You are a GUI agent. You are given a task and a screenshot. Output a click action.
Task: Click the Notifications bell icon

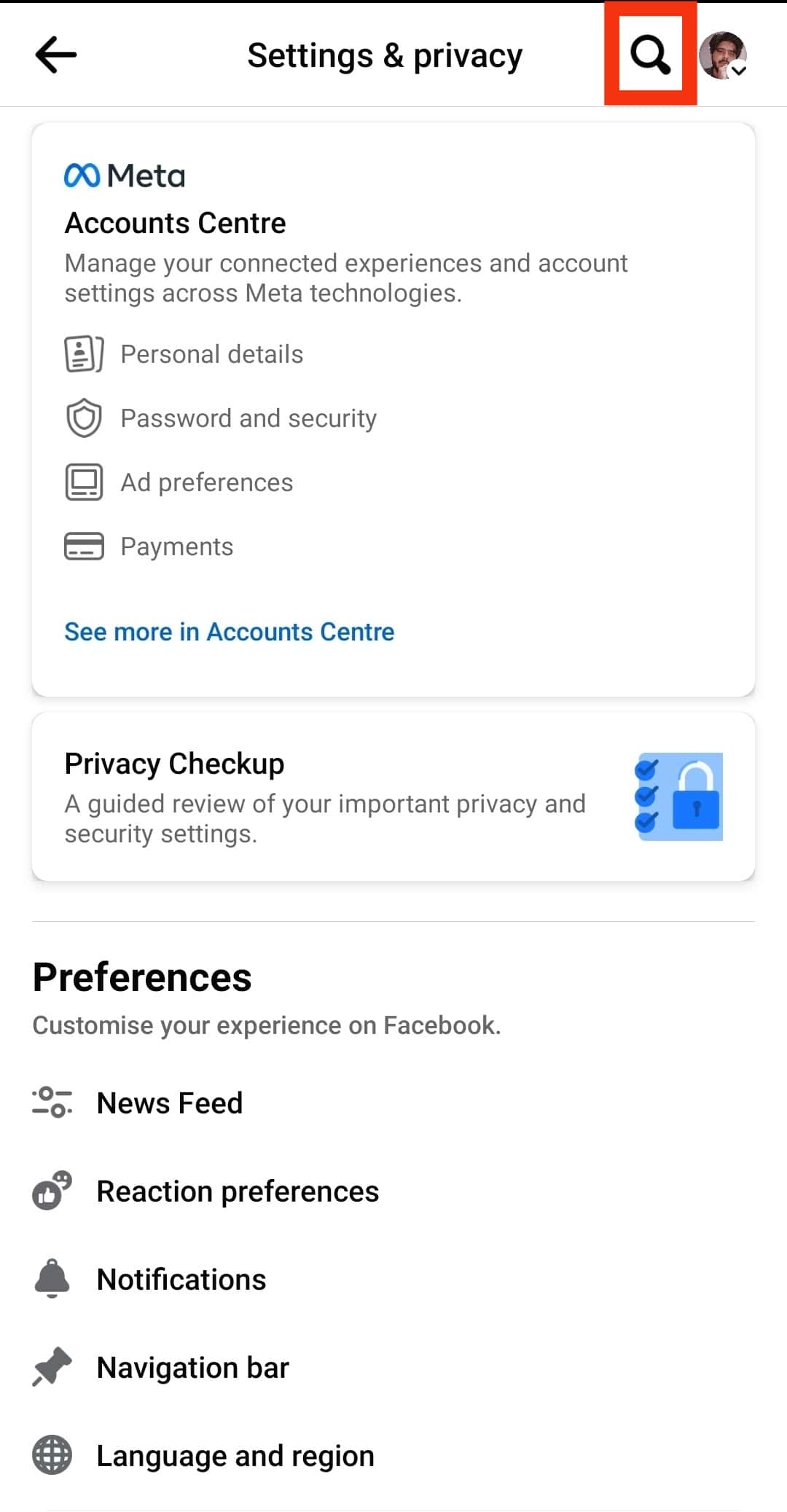click(52, 1279)
